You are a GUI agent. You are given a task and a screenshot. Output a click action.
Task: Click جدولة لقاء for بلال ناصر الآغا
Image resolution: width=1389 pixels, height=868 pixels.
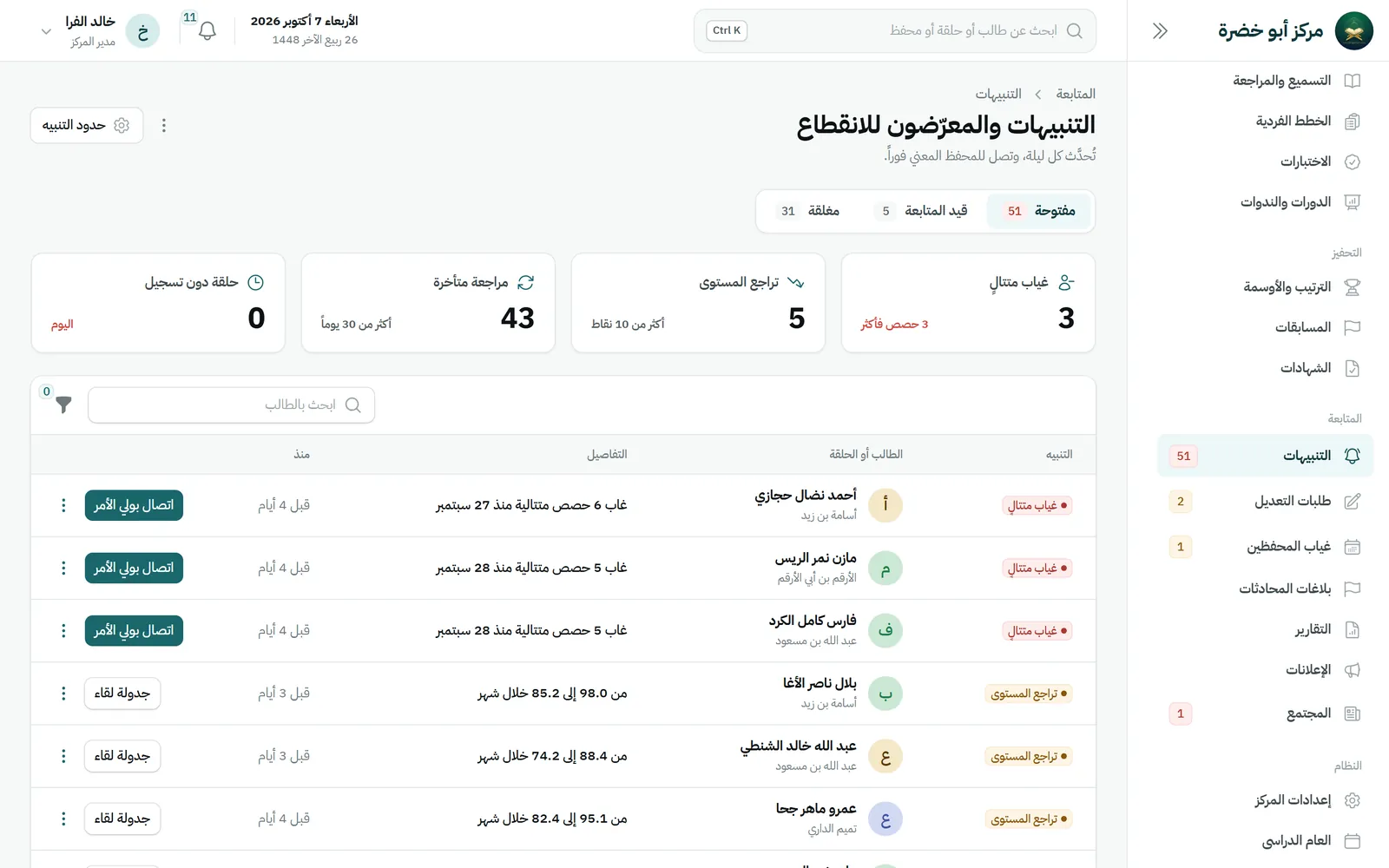pos(122,694)
